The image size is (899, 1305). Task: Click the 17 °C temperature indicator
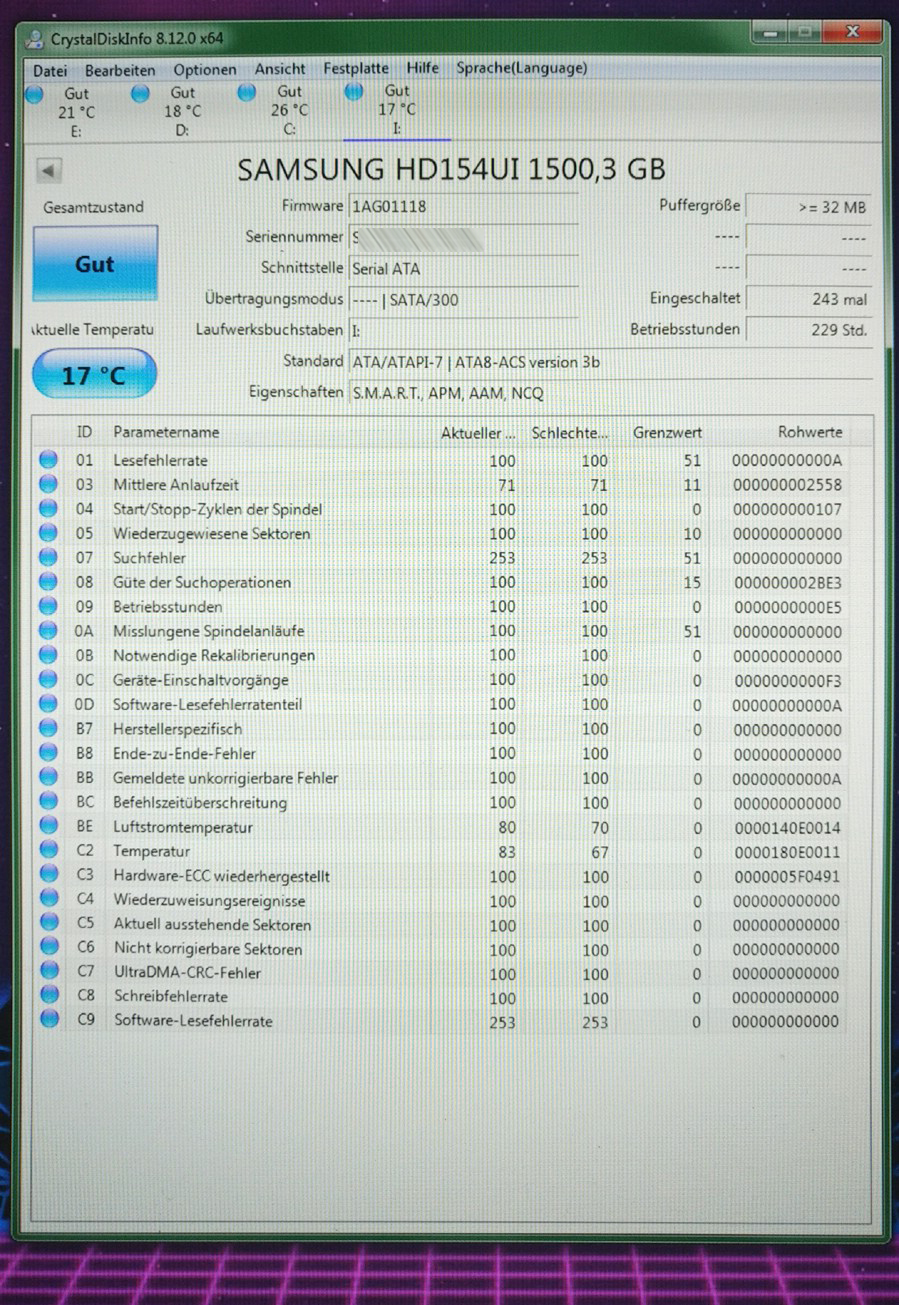point(94,375)
